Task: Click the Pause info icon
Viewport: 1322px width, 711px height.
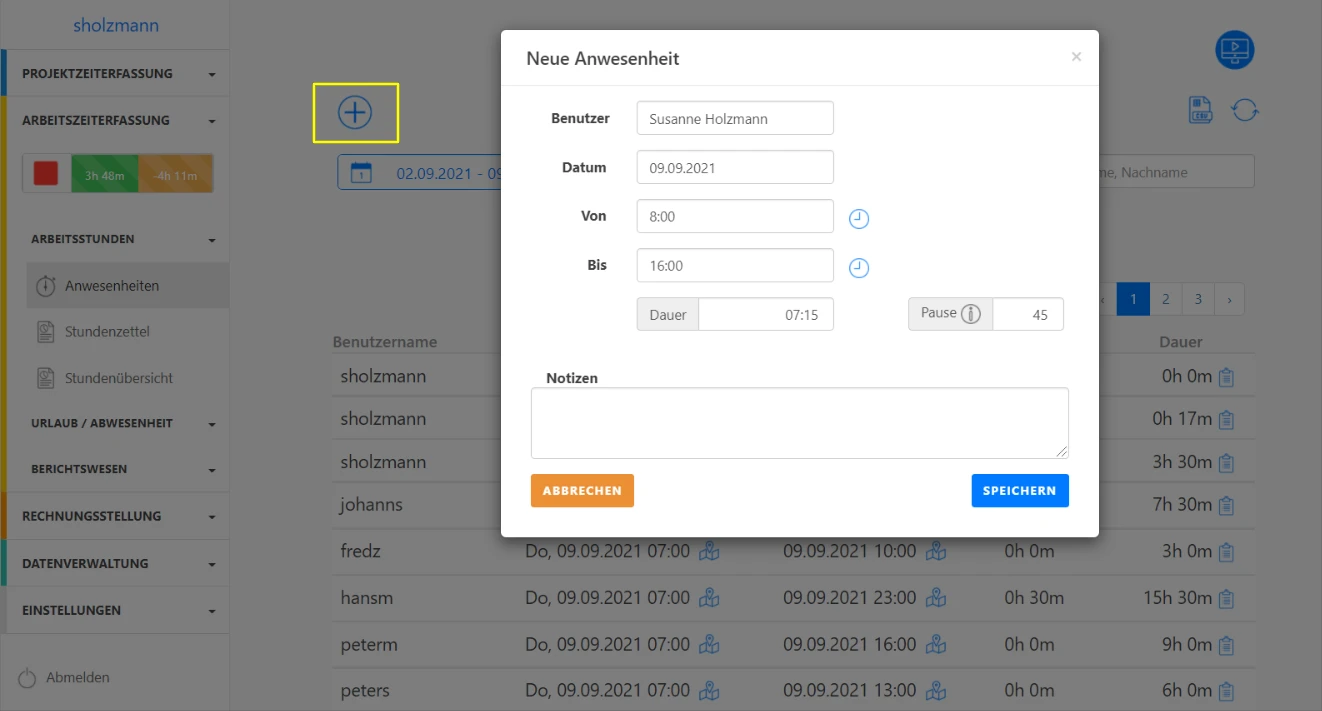Action: point(971,314)
